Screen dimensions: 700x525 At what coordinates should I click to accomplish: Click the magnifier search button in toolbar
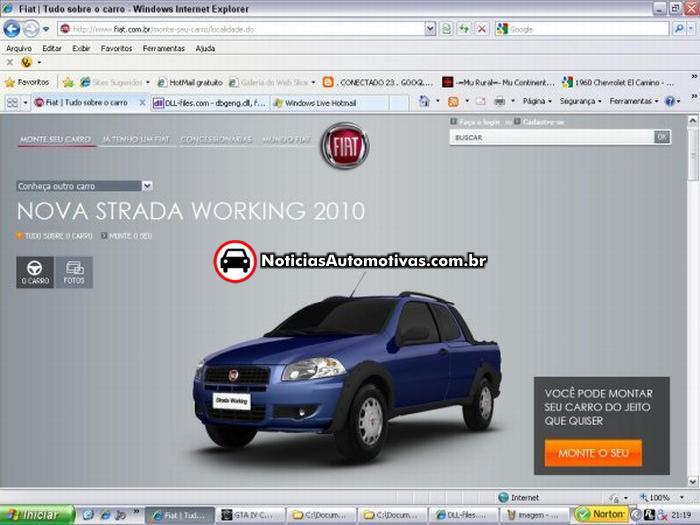point(679,29)
